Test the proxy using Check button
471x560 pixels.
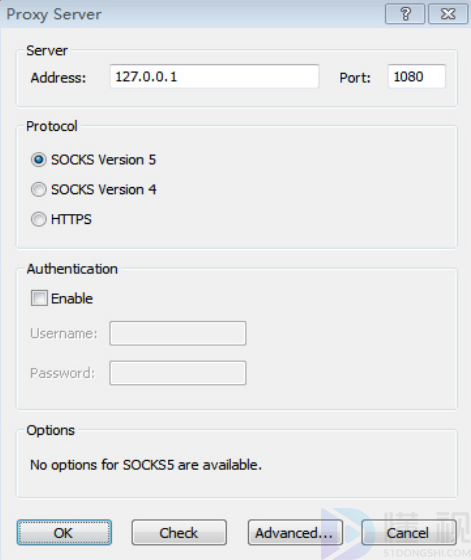[179, 532]
